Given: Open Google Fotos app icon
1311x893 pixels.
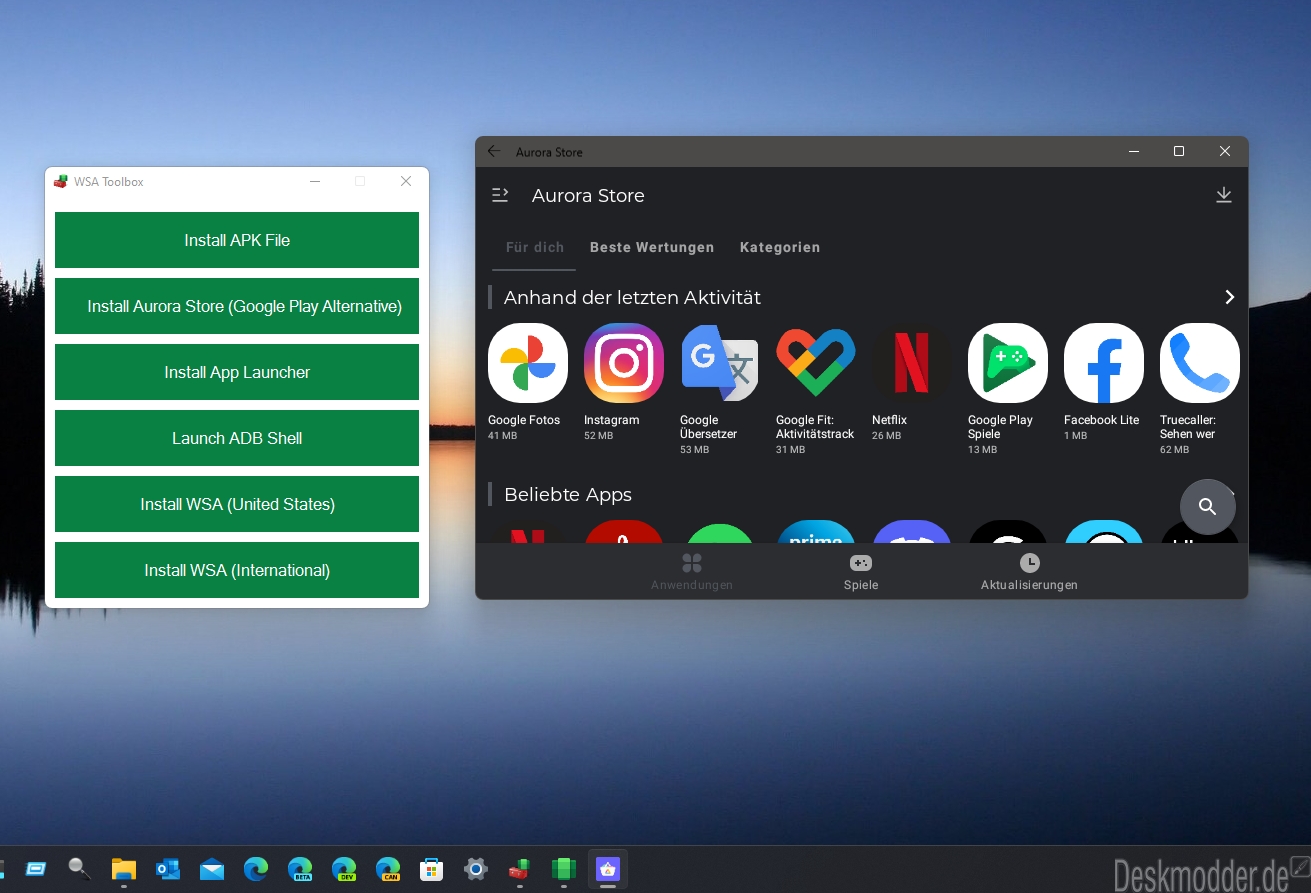Looking at the screenshot, I should coord(528,363).
